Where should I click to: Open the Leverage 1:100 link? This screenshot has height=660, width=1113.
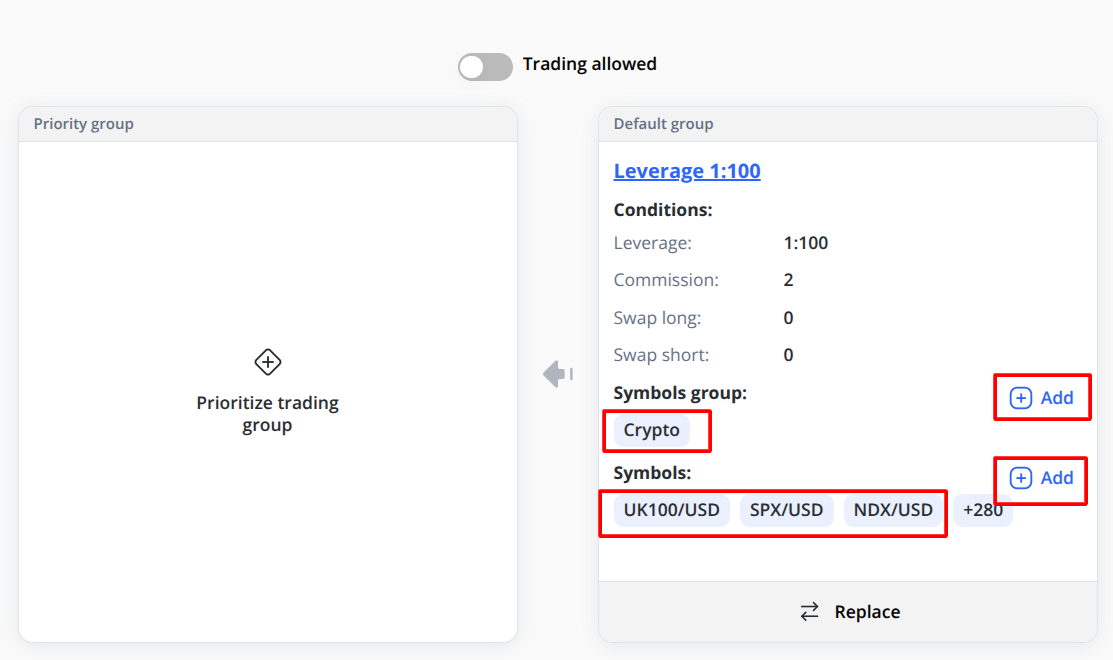tap(686, 171)
